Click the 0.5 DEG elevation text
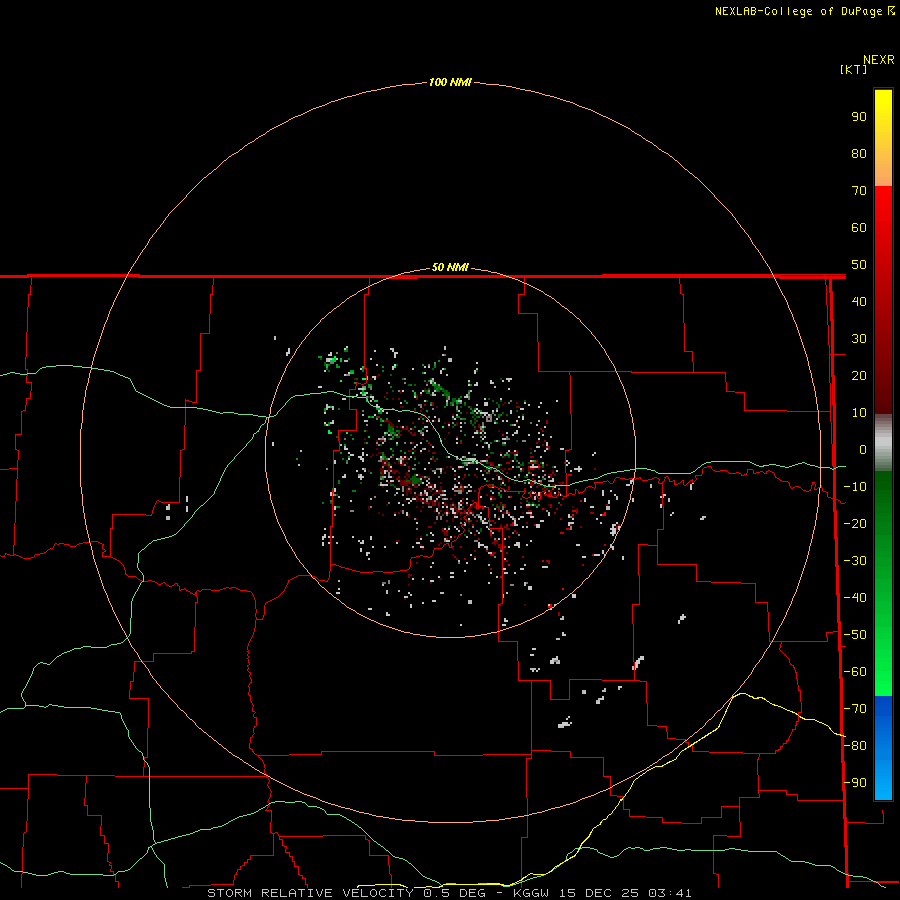This screenshot has height=900, width=900. [455, 893]
